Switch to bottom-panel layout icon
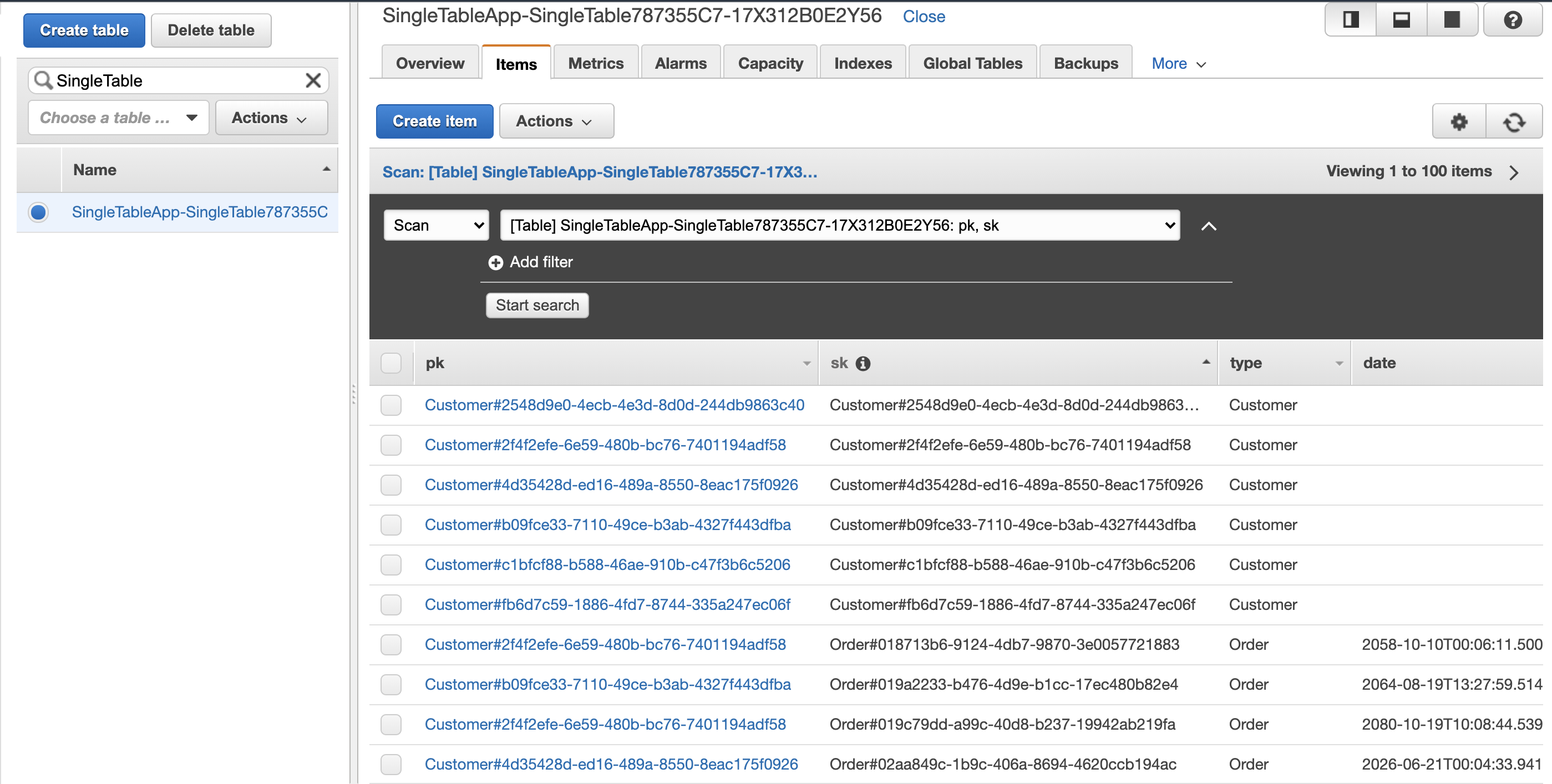This screenshot has height=784, width=1552. coord(1401,20)
